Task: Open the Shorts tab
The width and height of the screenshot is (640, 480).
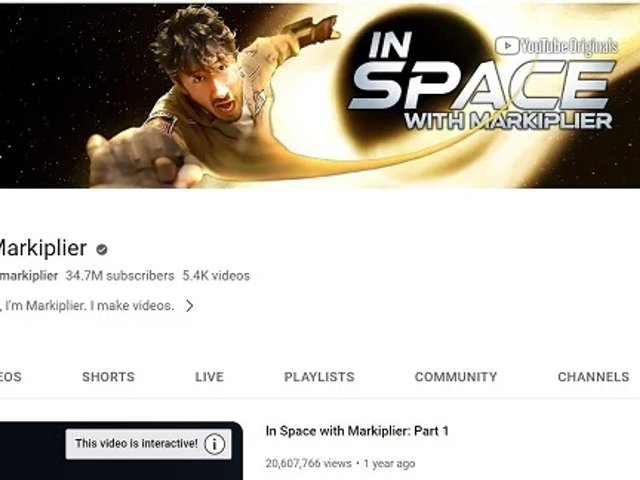Action: coord(109,377)
